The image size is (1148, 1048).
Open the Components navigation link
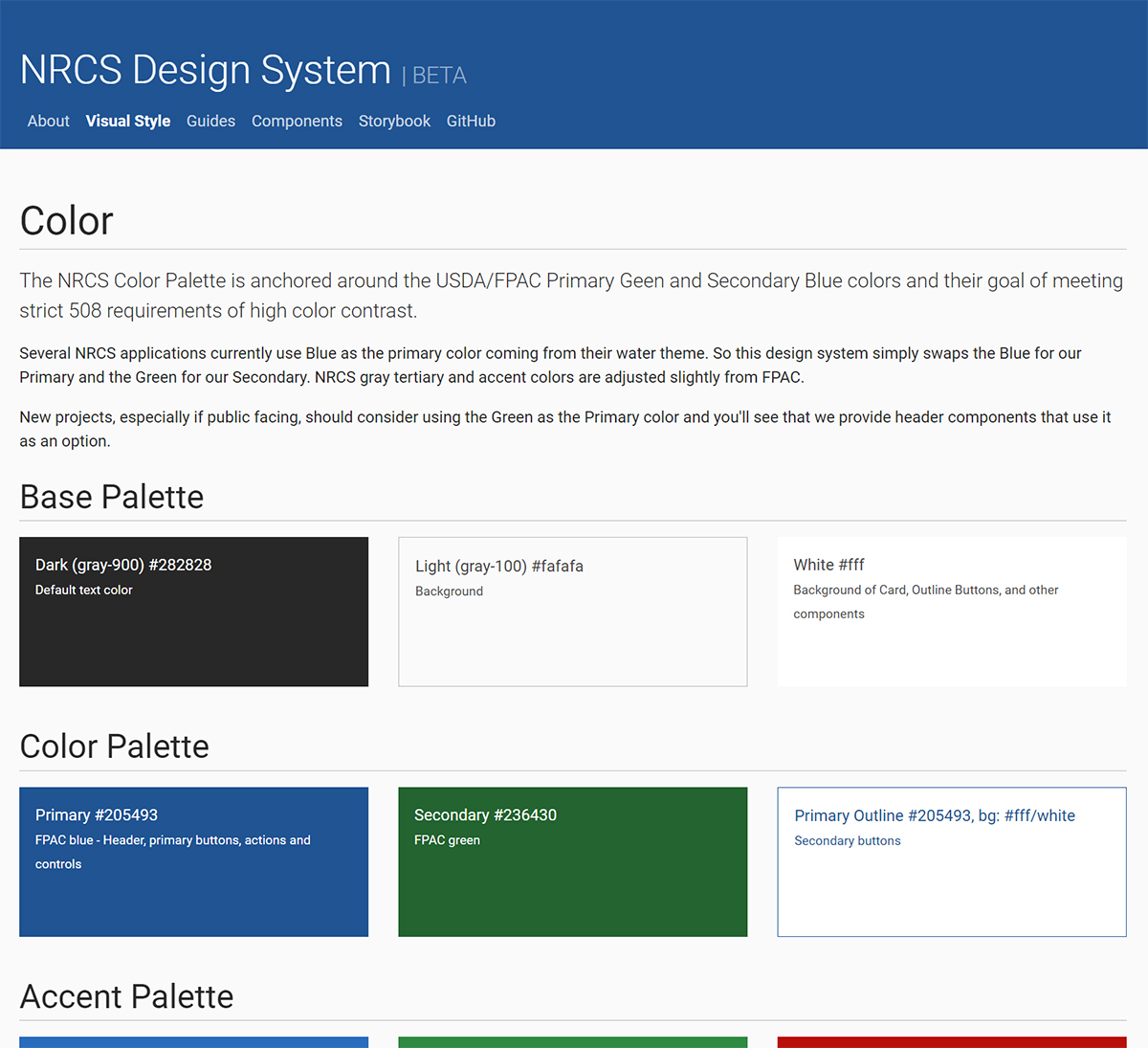(297, 121)
